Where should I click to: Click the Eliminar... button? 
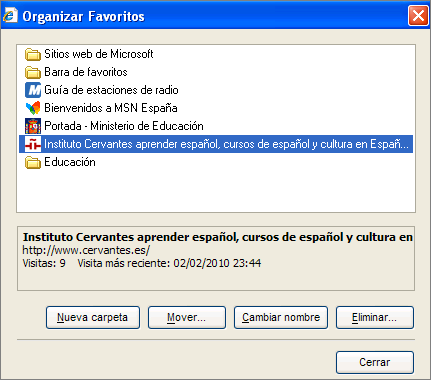pos(375,317)
